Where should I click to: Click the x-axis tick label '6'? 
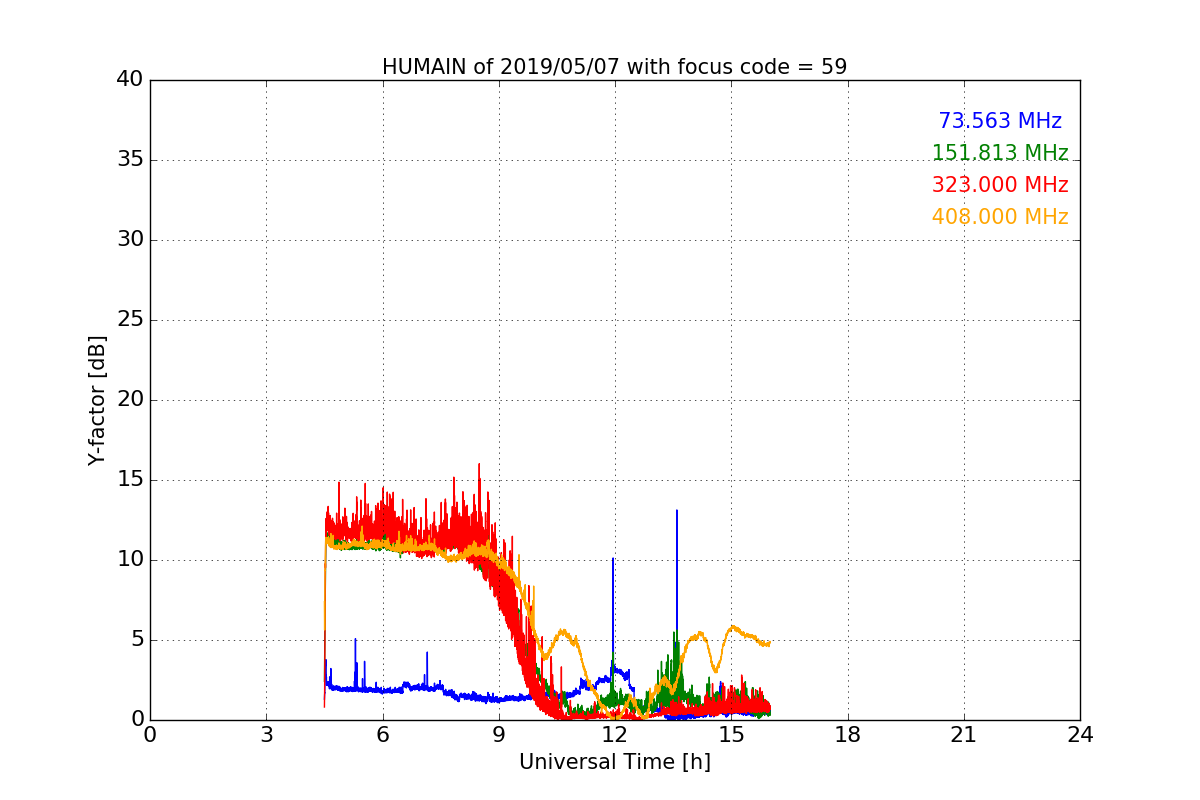[382, 735]
